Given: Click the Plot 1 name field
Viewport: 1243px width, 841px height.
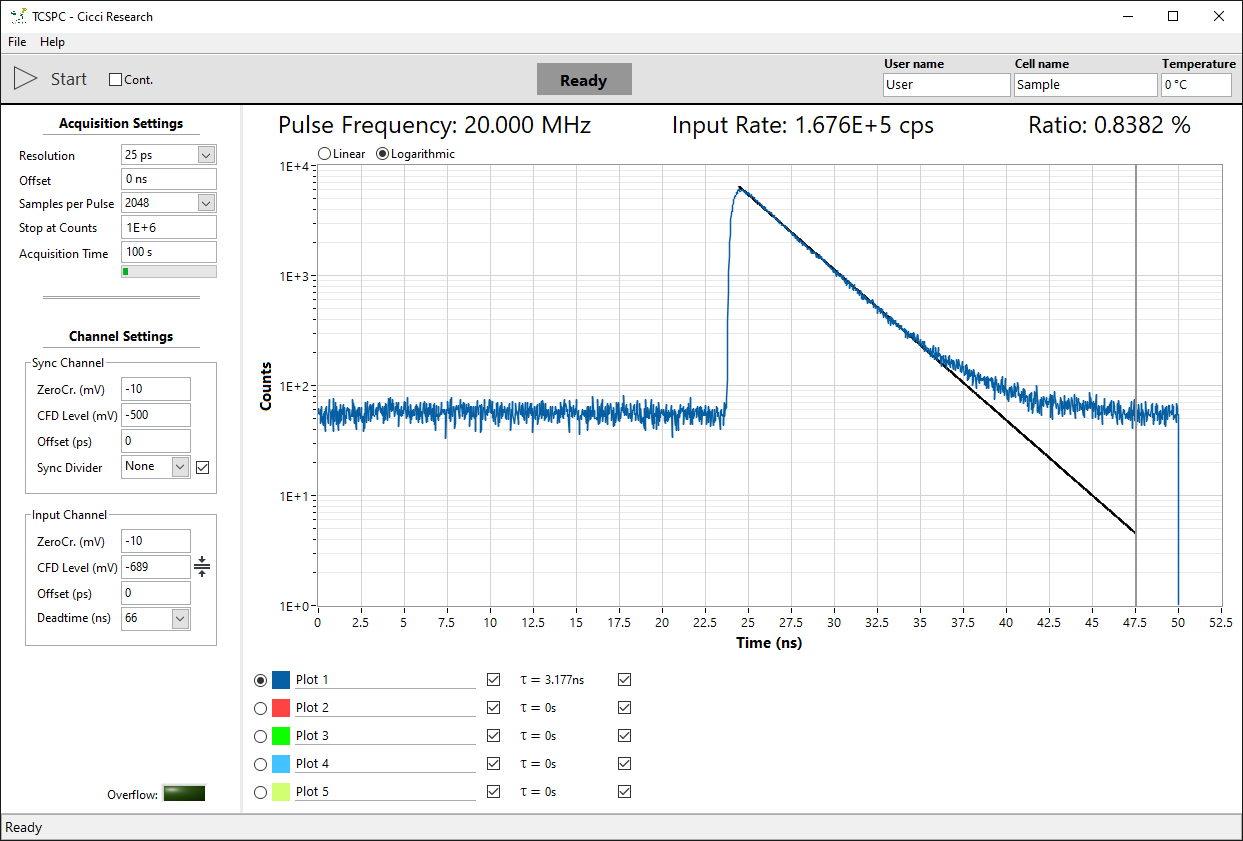Looking at the screenshot, I should click(x=385, y=680).
